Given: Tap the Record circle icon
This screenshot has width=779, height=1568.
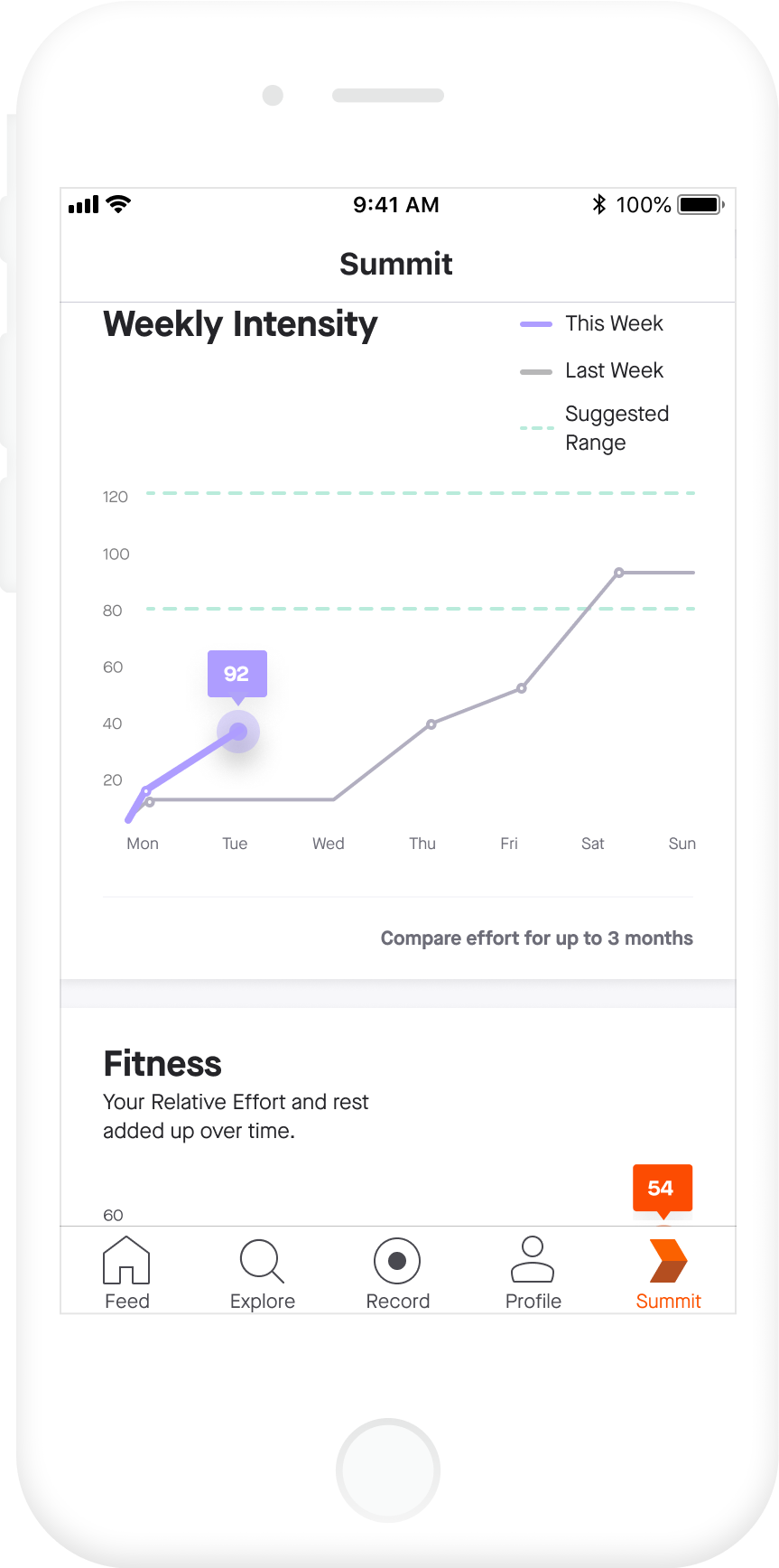Looking at the screenshot, I should coord(397,1261).
